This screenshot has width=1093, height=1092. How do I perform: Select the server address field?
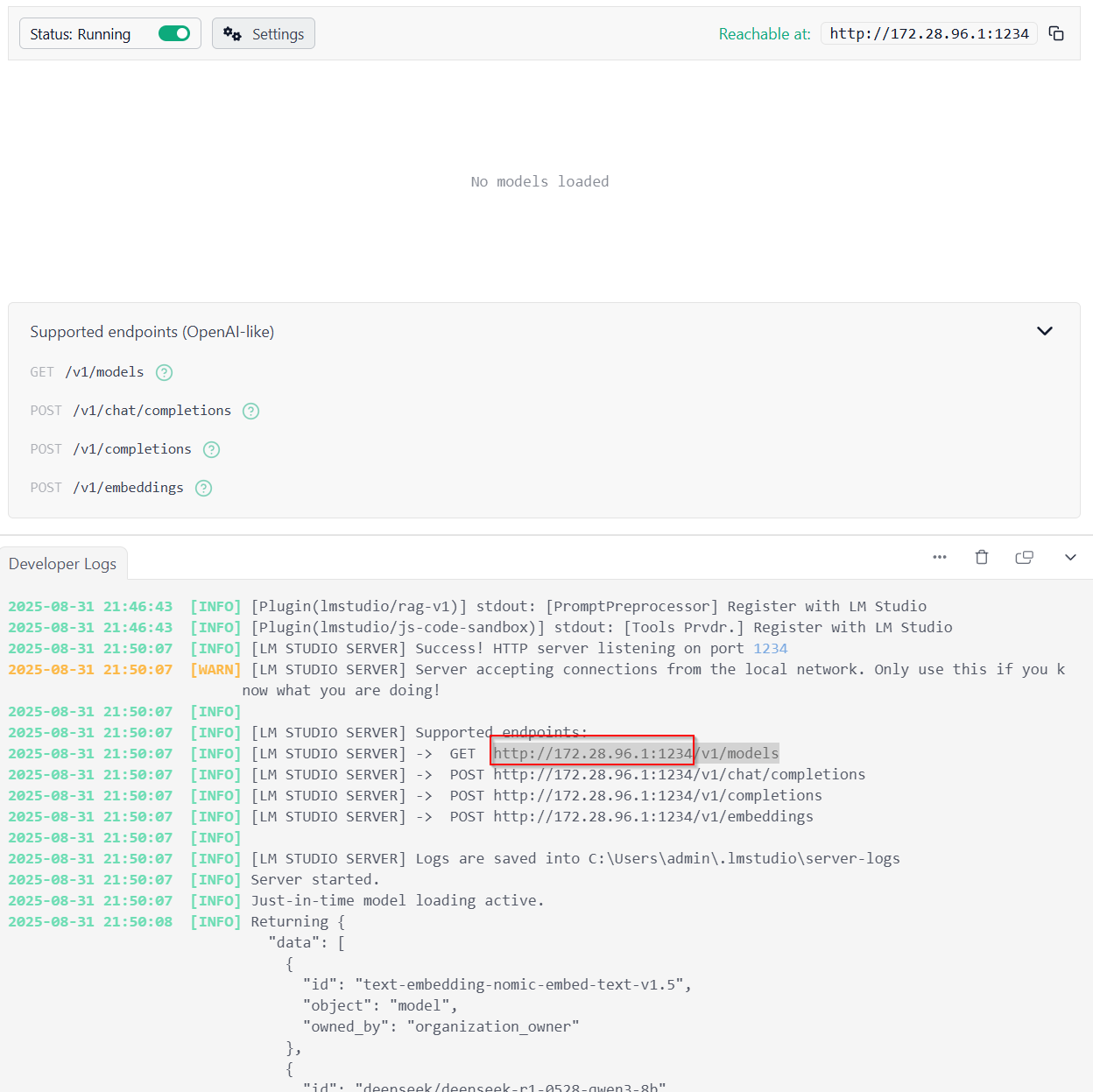point(928,33)
